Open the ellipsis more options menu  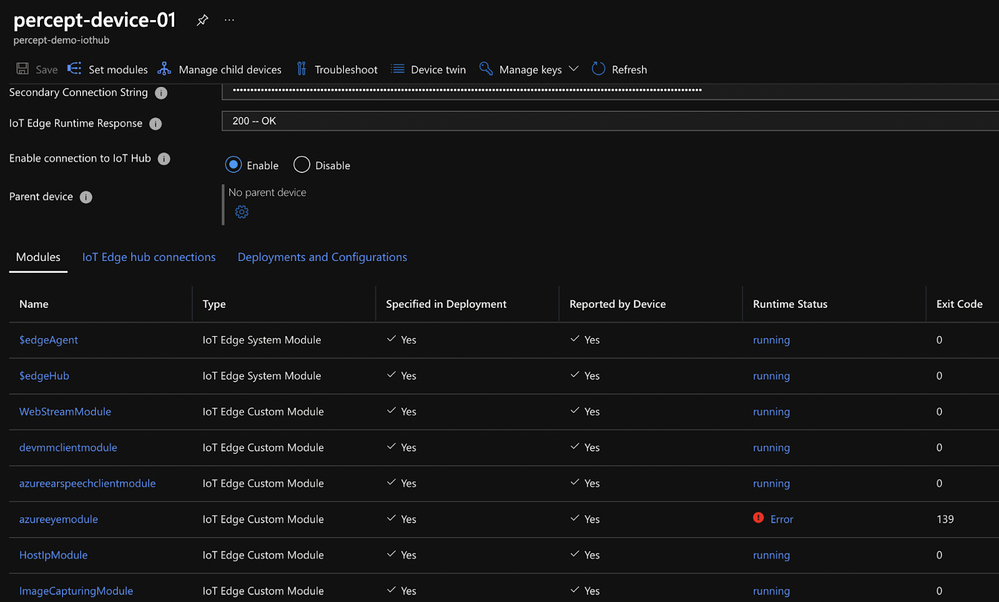tap(229, 20)
